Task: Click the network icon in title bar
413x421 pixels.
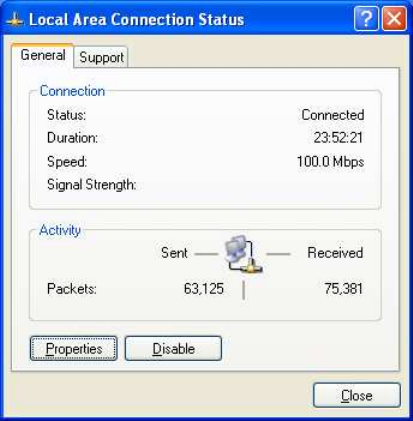Action: click(15, 20)
